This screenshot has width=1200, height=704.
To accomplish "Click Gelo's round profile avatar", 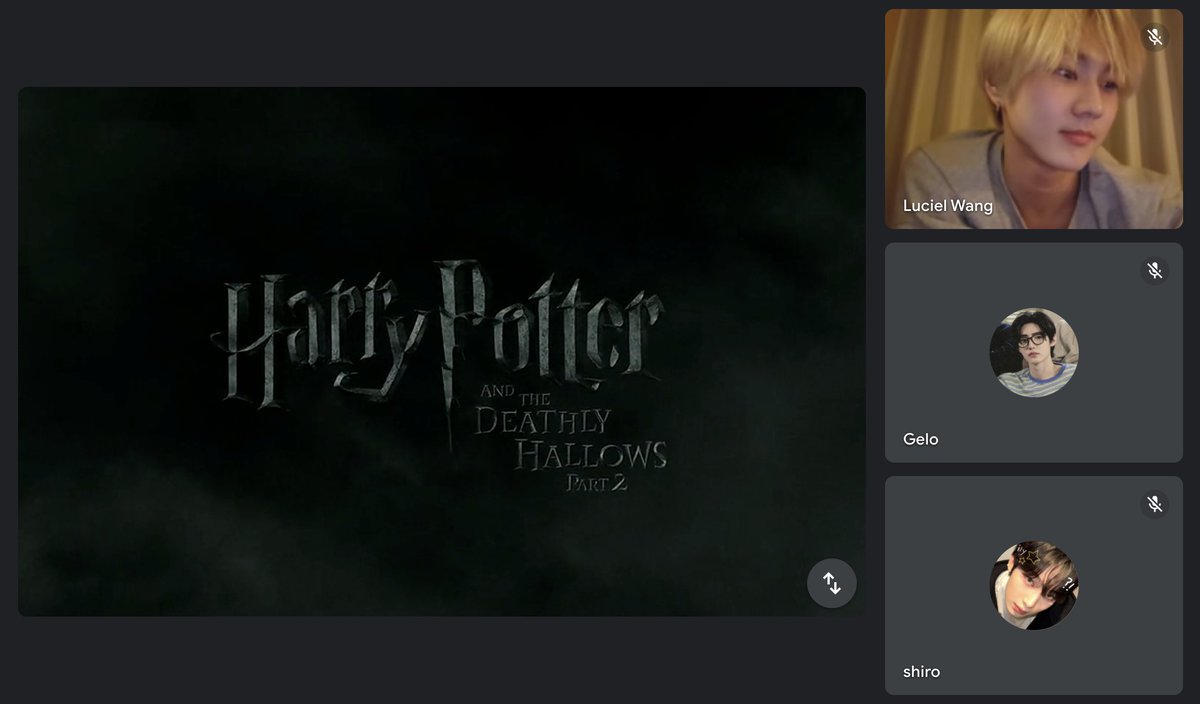I will [x=1034, y=352].
